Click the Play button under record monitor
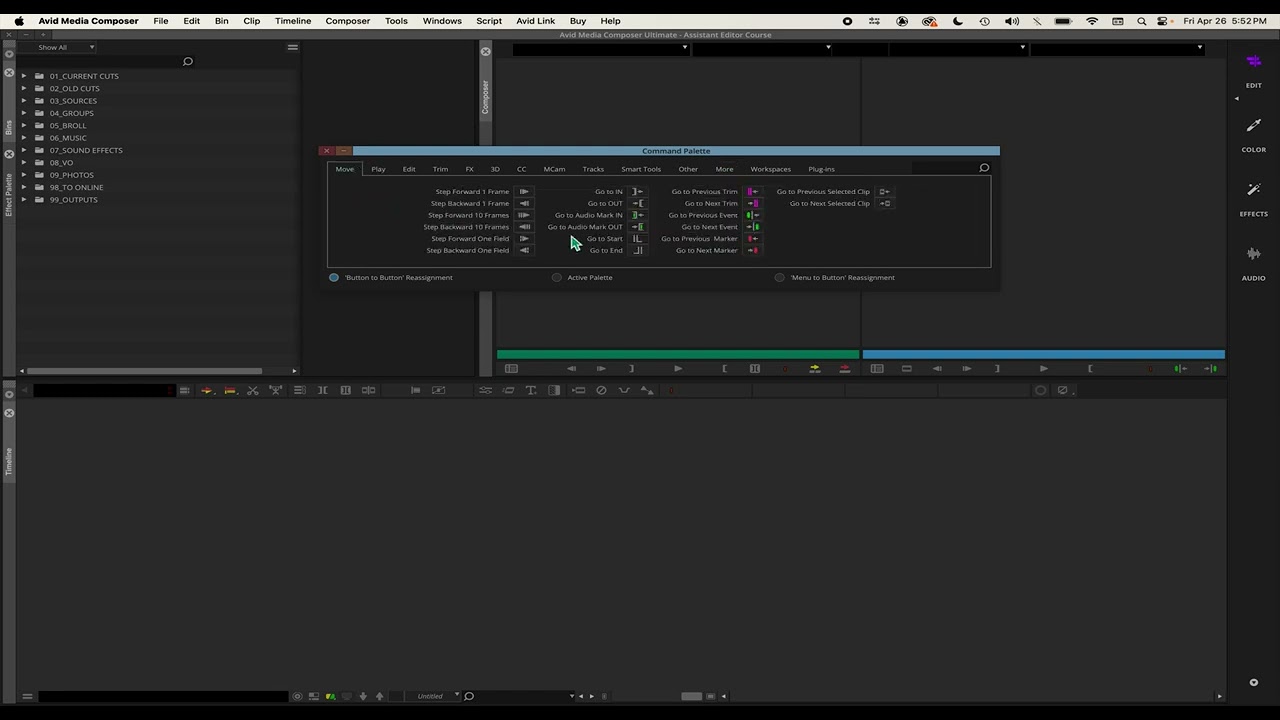This screenshot has height=720, width=1280. (x=1043, y=368)
